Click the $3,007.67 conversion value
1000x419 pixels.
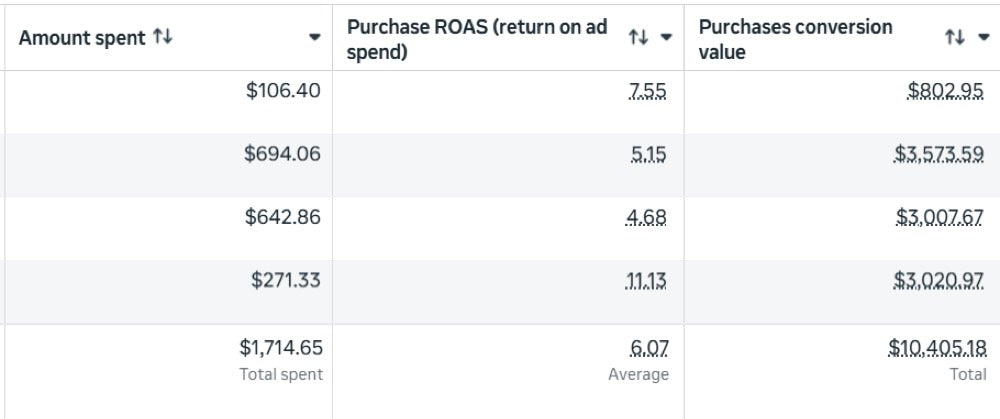tap(939, 218)
